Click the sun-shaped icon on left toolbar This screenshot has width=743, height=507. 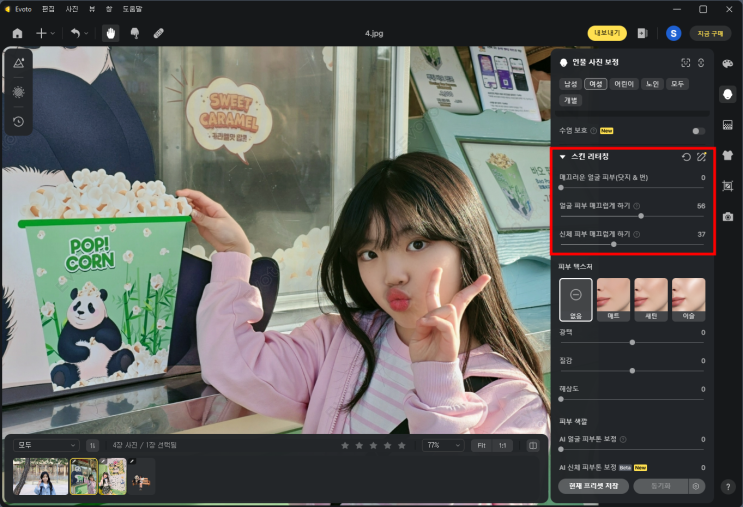coord(18,92)
